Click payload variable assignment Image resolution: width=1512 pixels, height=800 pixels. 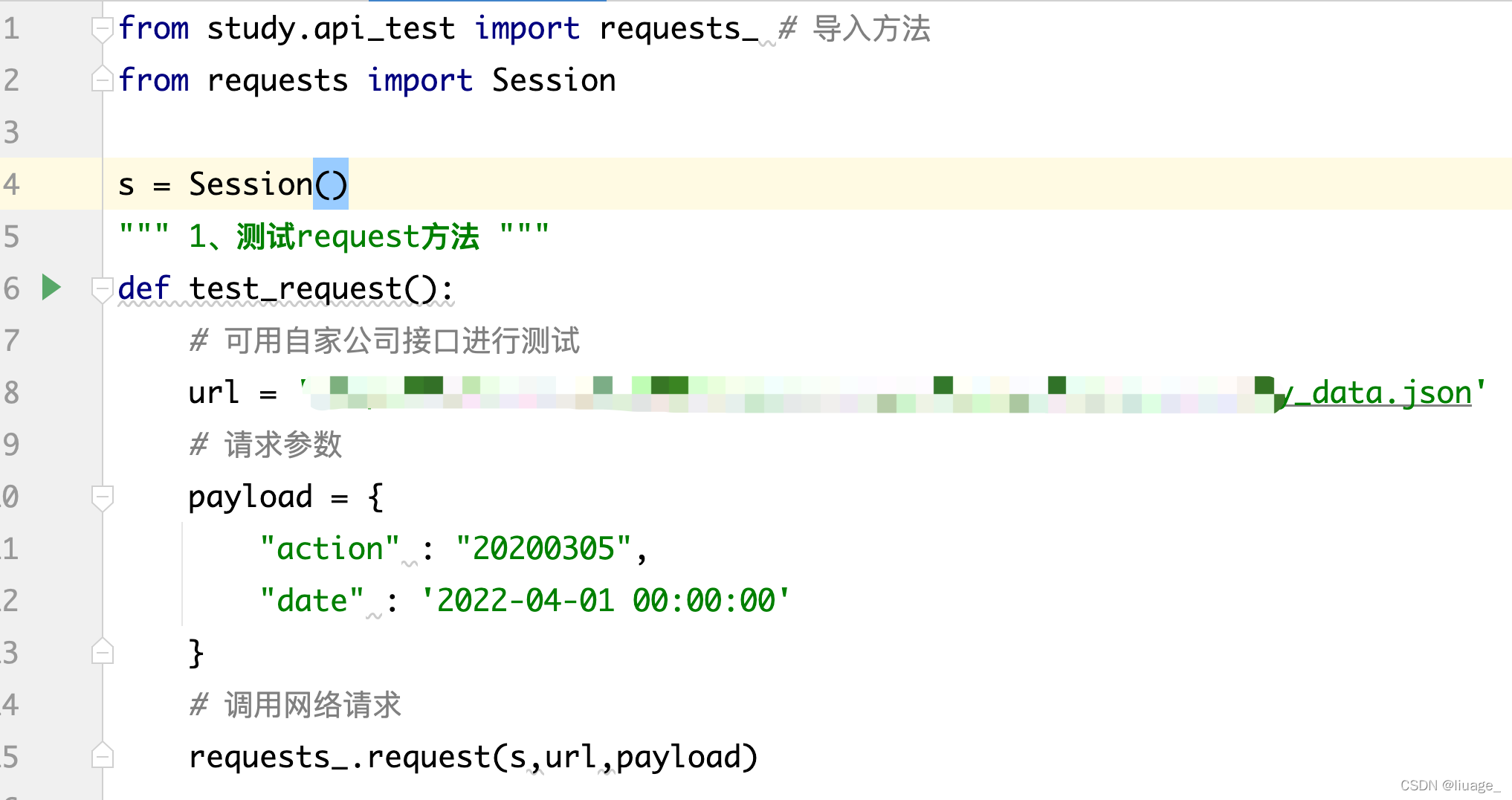pos(251,497)
